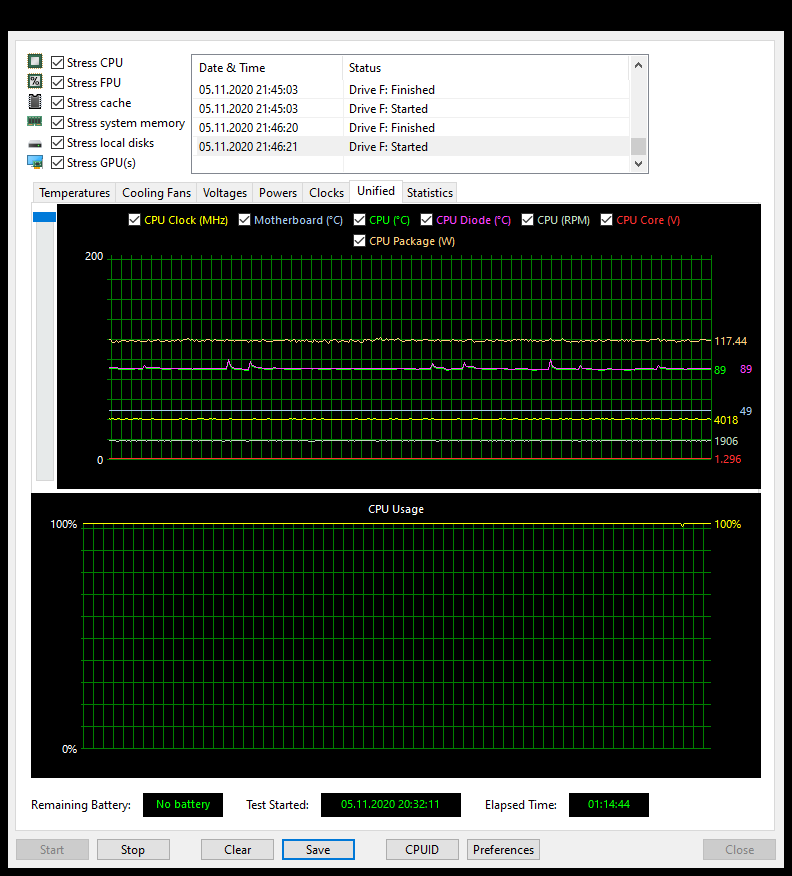Open the Statistics tab

tap(430, 193)
